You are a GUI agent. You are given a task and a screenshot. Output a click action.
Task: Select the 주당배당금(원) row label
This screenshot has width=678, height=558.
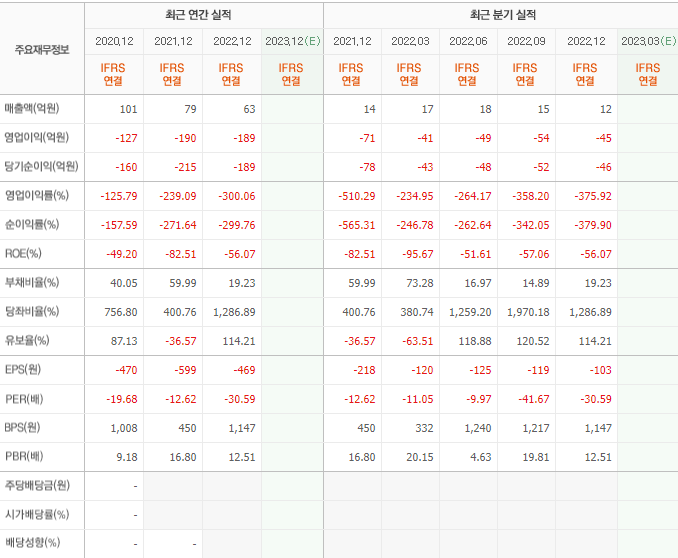coord(37,485)
